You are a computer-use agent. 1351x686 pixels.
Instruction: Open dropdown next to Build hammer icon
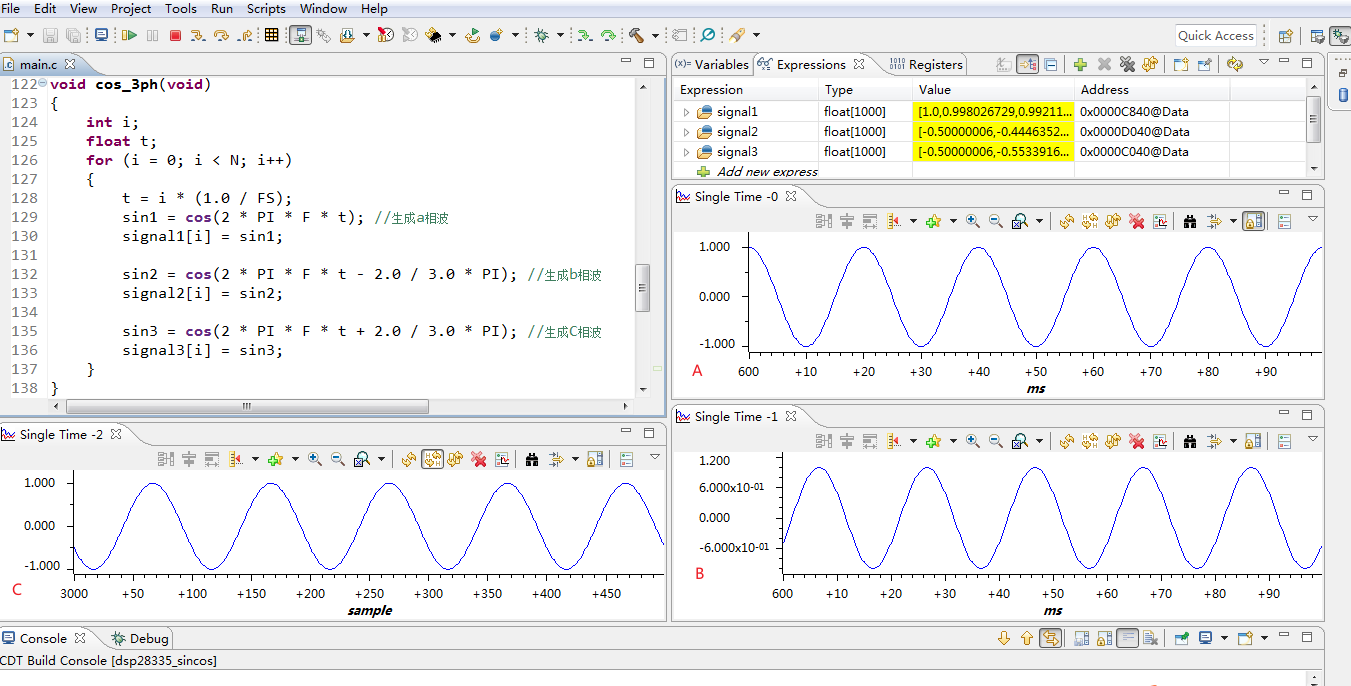click(655, 35)
